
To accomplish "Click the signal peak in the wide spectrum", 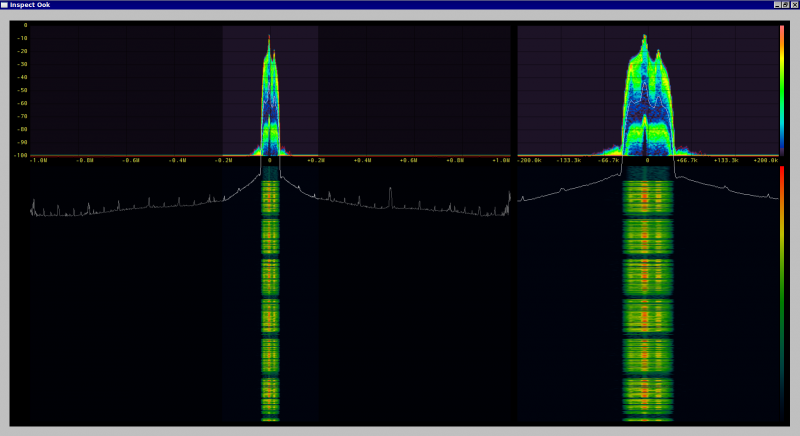I will [269, 40].
